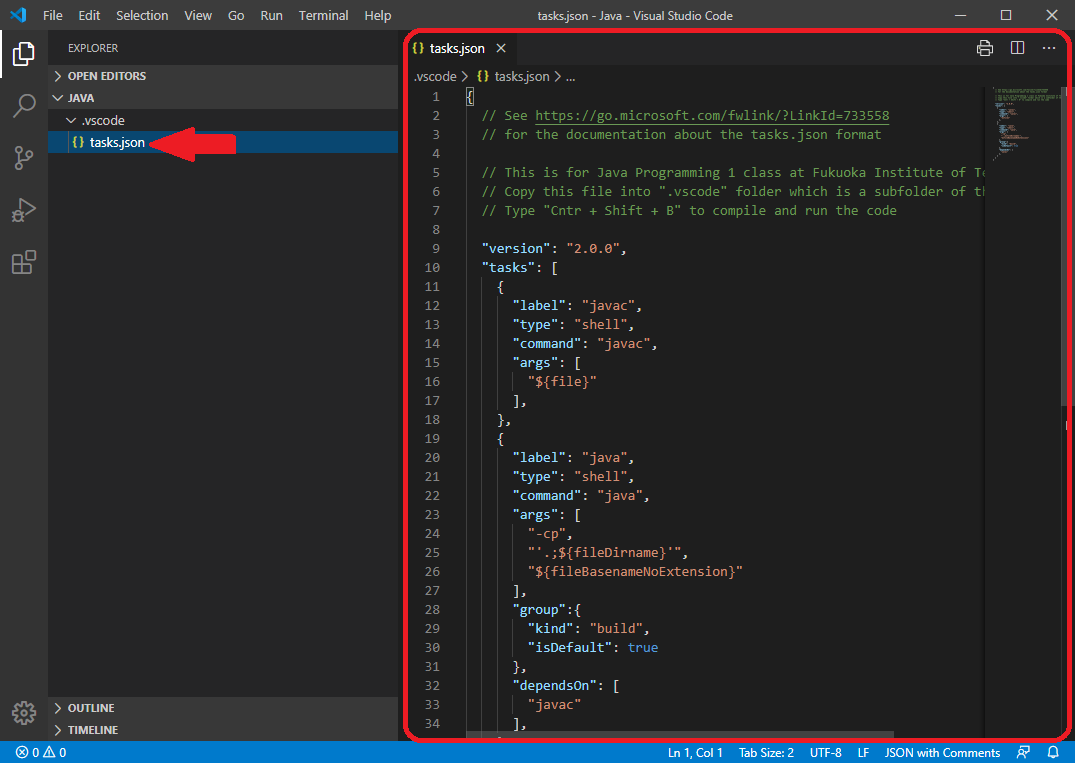Open the Selection menu
1075x763 pixels.
coord(142,15)
